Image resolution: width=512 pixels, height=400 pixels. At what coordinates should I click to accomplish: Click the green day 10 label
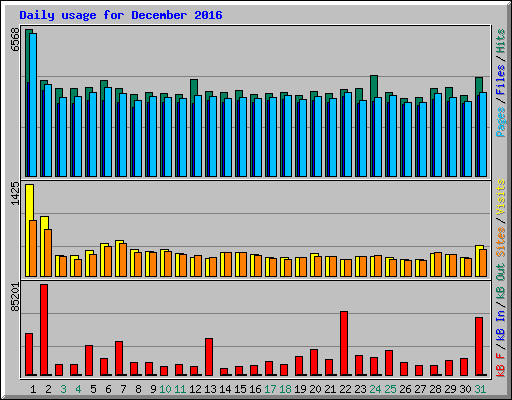click(165, 389)
